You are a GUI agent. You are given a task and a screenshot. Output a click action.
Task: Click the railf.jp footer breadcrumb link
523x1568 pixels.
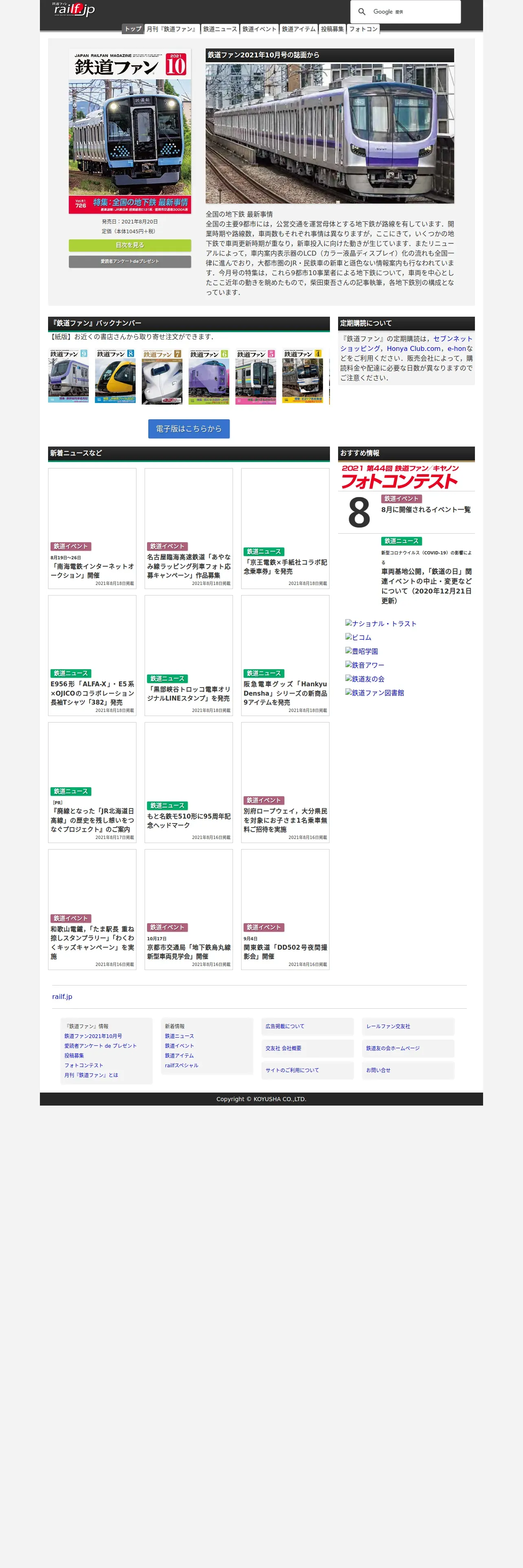point(62,996)
